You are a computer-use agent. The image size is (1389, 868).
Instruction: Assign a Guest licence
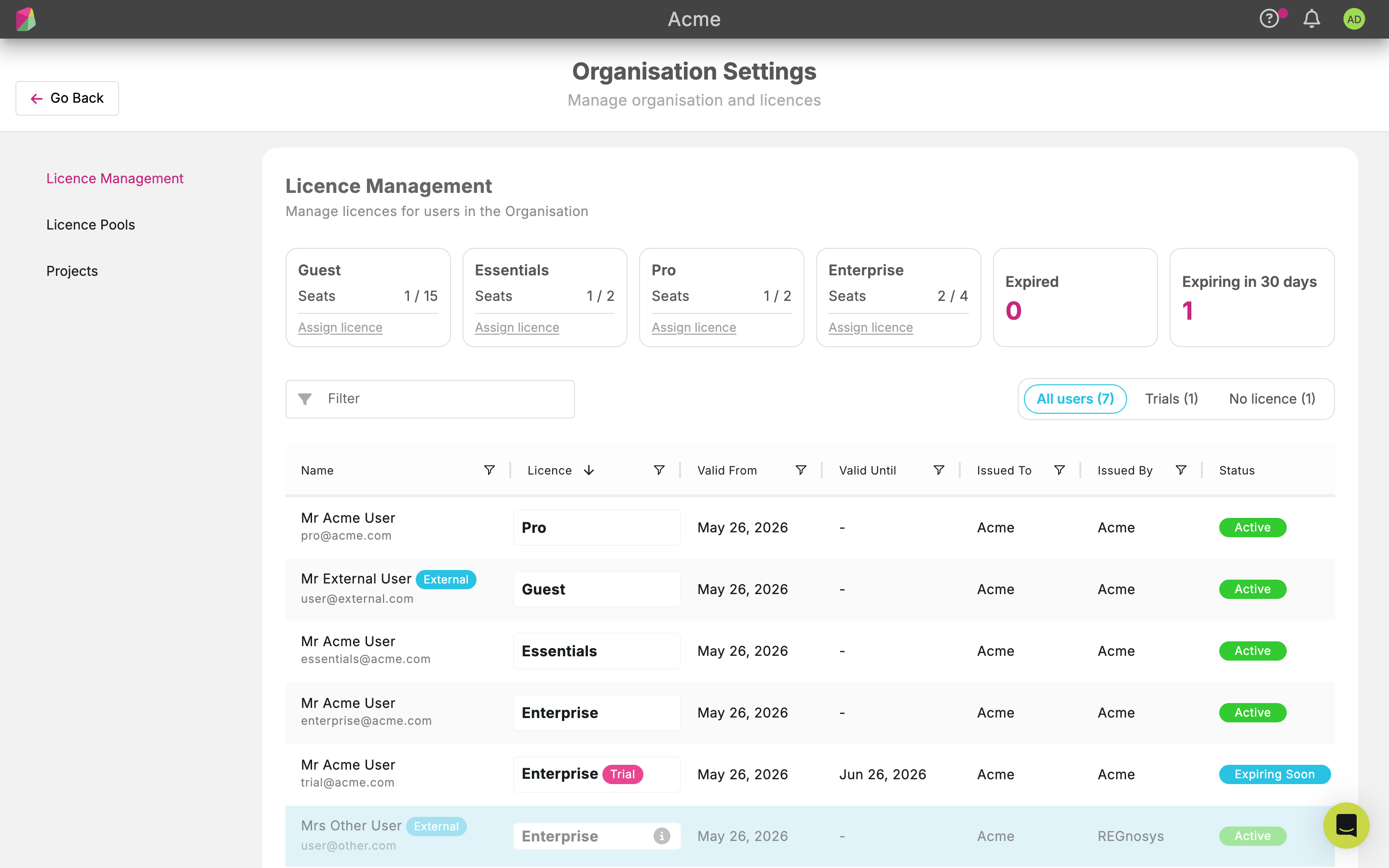(x=340, y=327)
